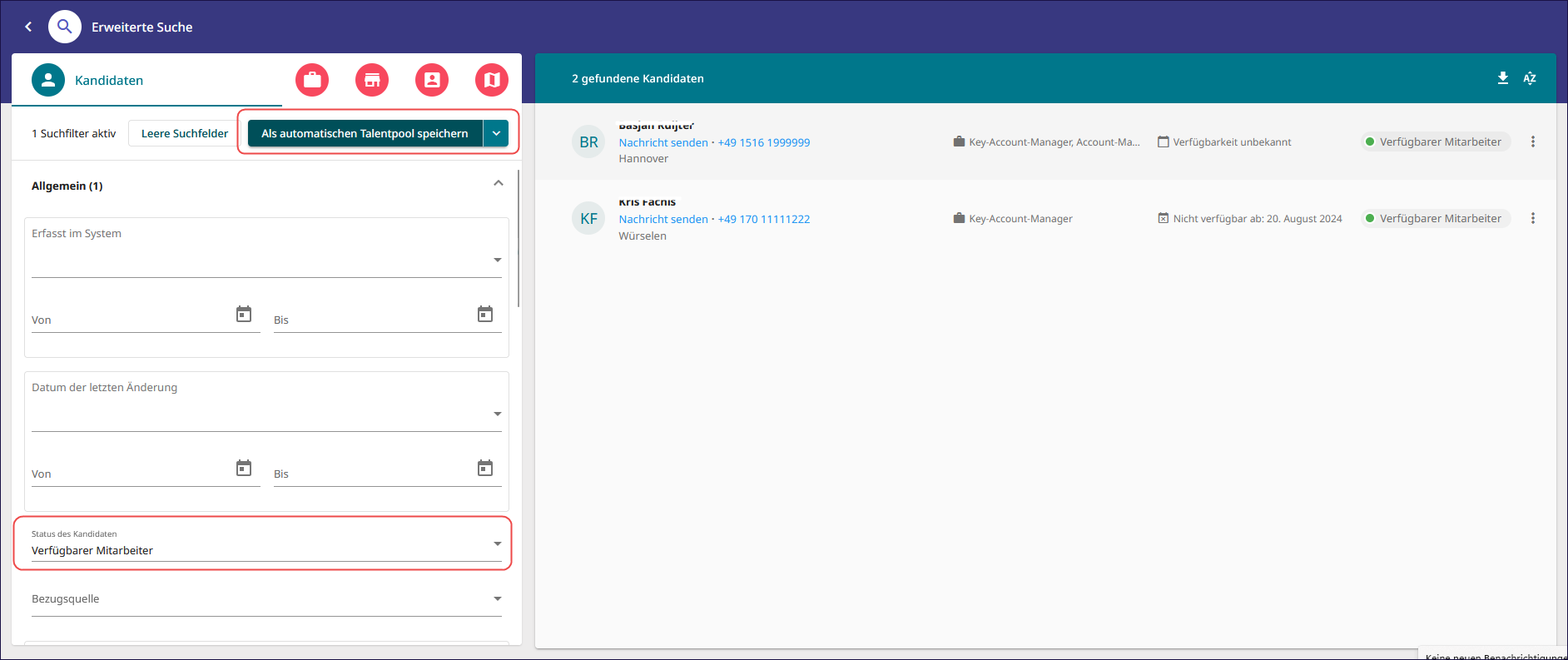Image resolution: width=1568 pixels, height=660 pixels.
Task: Open Datum der letzten Änderung dropdown
Action: coord(266,414)
